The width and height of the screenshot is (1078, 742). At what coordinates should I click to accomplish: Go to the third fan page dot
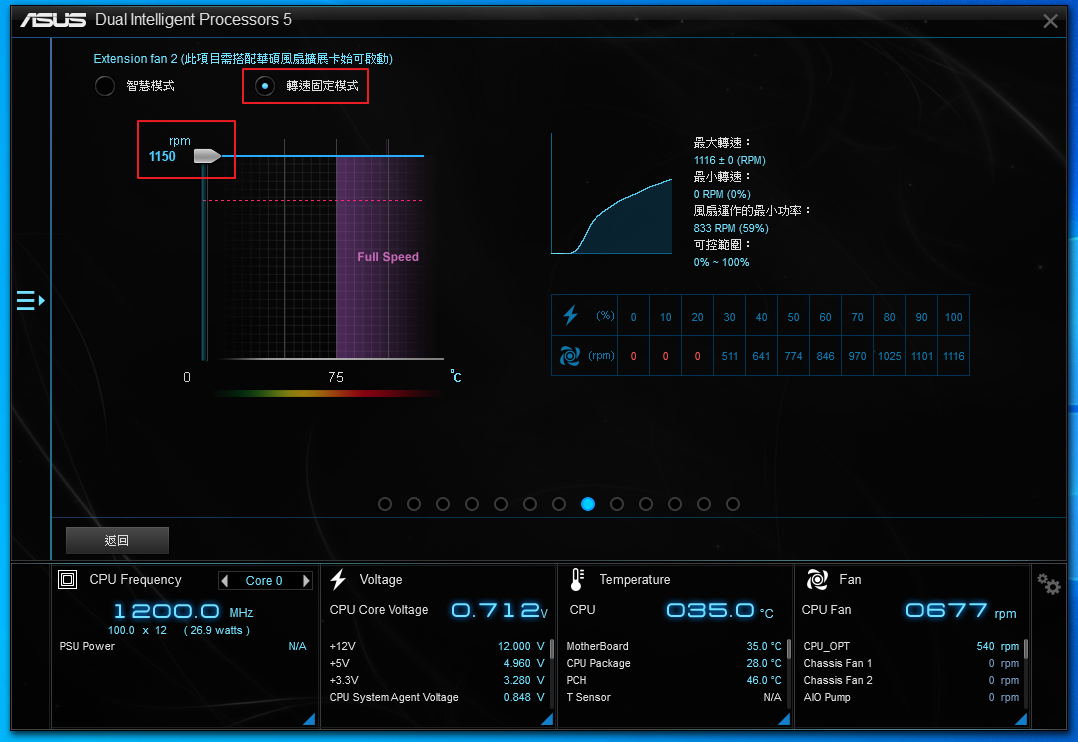click(443, 504)
